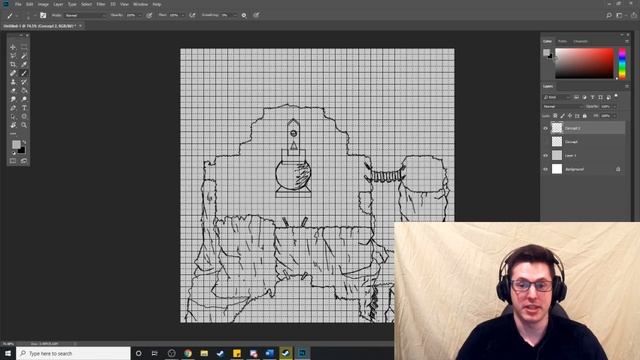Image resolution: width=640 pixels, height=360 pixels.
Task: Select the Healing Brush tool
Action: click(13, 73)
